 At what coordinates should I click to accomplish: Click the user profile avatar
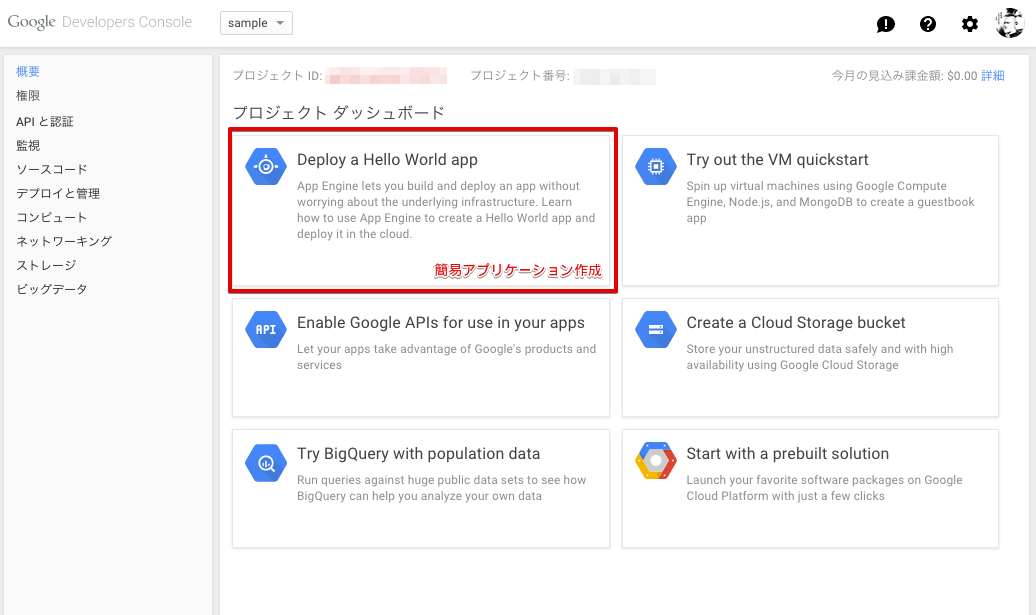click(x=1010, y=23)
